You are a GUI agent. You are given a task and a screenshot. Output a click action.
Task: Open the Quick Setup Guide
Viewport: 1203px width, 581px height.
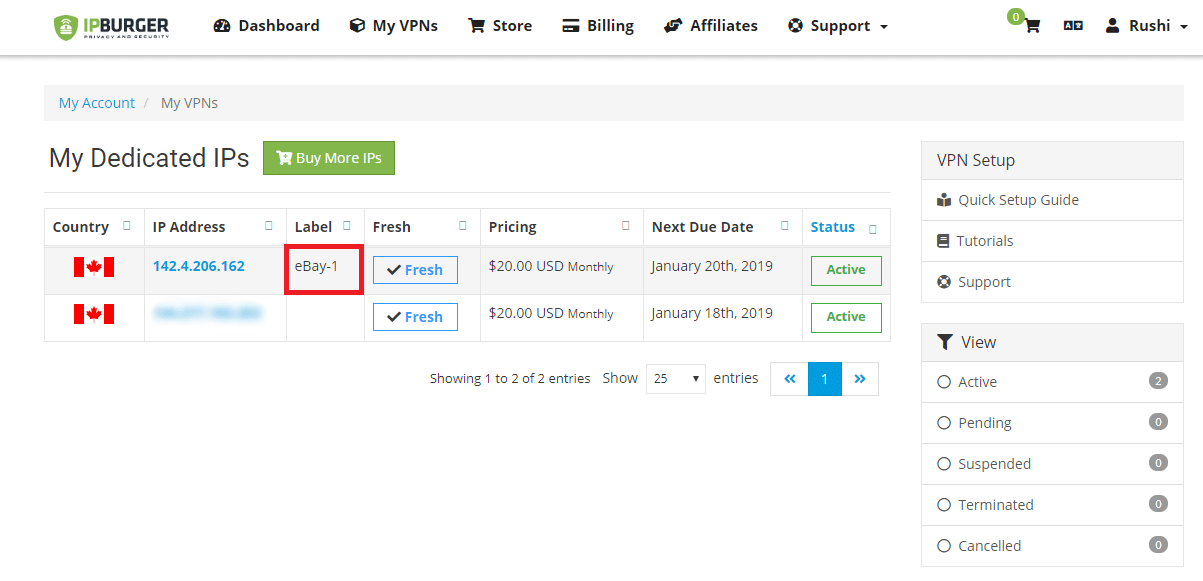(1017, 200)
